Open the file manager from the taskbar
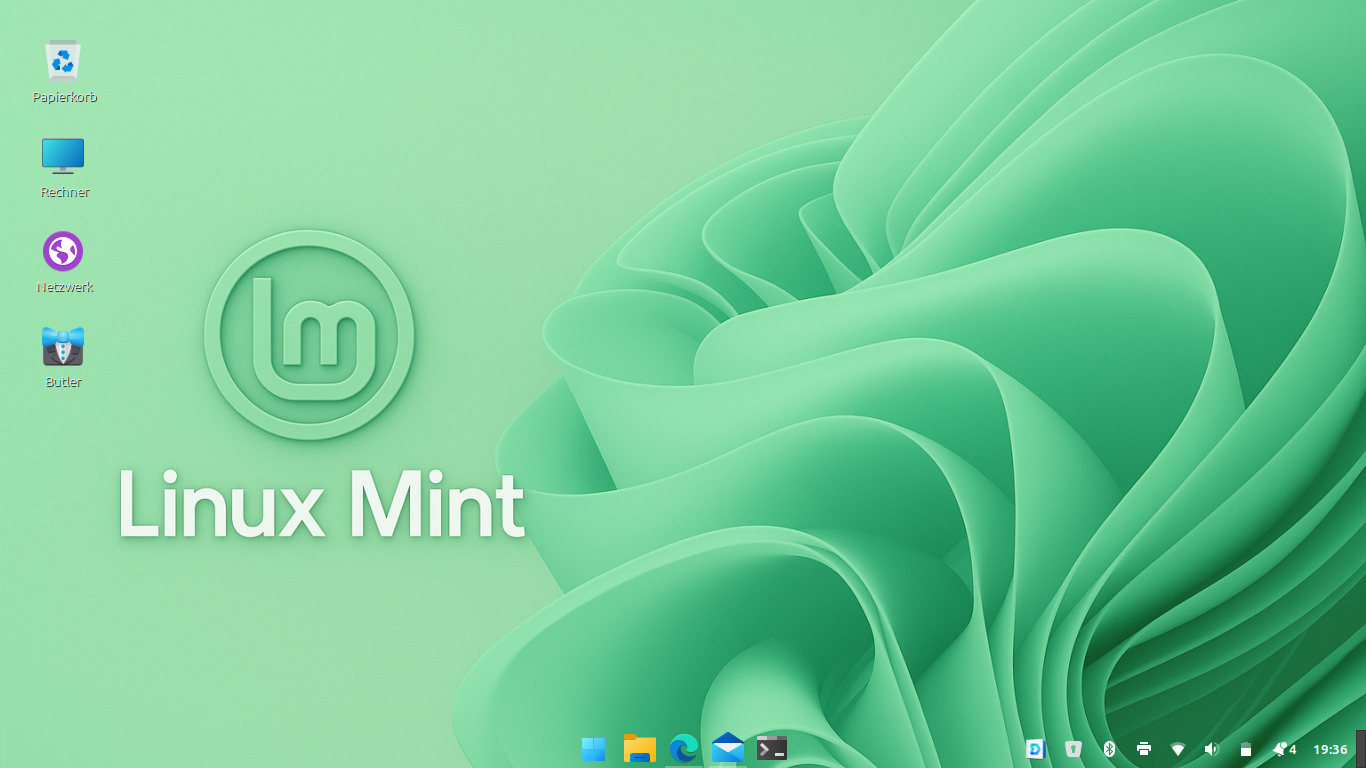This screenshot has height=768, width=1366. 639,749
